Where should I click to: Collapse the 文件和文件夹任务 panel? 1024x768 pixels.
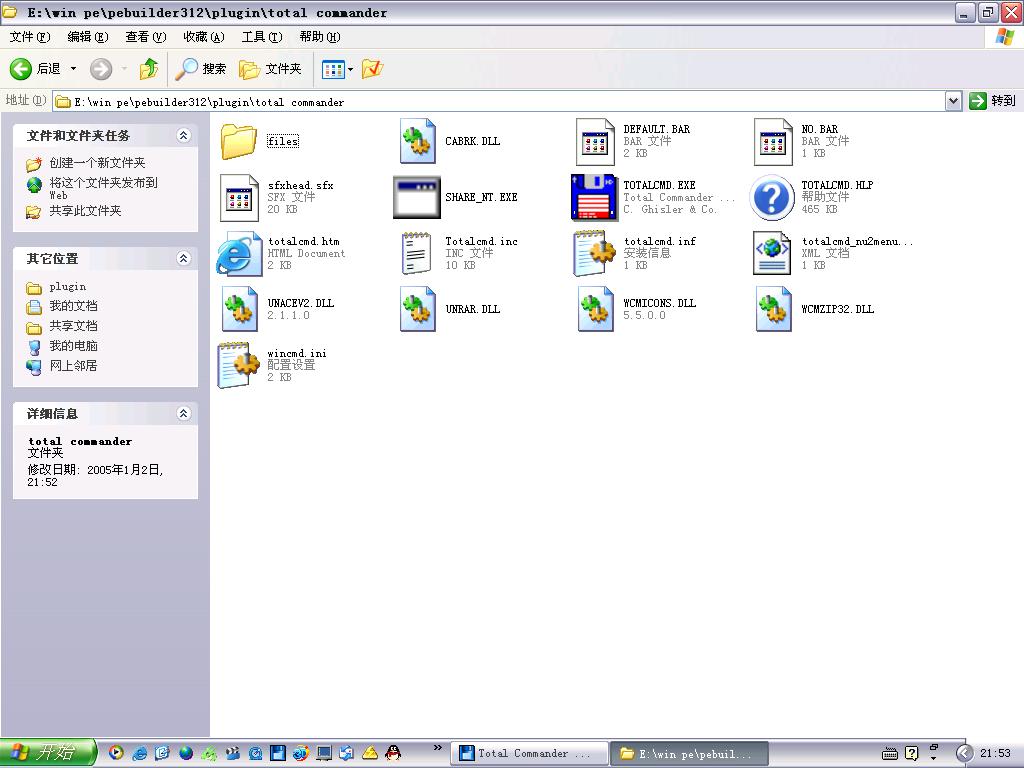pos(184,135)
